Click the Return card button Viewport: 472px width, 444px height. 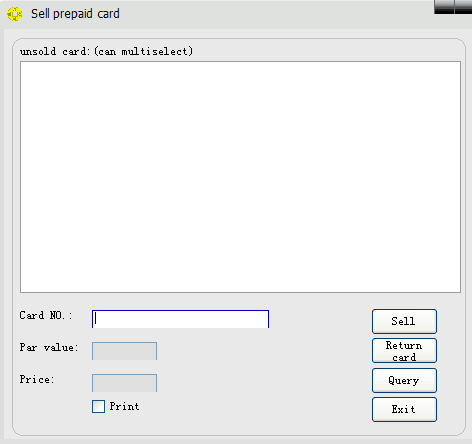pyautogui.click(x=404, y=351)
